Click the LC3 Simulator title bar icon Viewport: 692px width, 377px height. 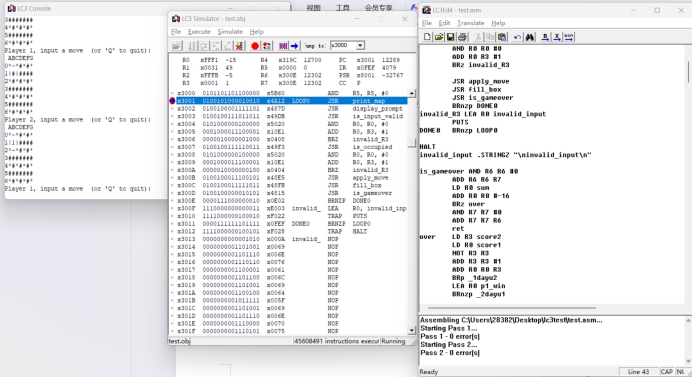tap(176, 19)
